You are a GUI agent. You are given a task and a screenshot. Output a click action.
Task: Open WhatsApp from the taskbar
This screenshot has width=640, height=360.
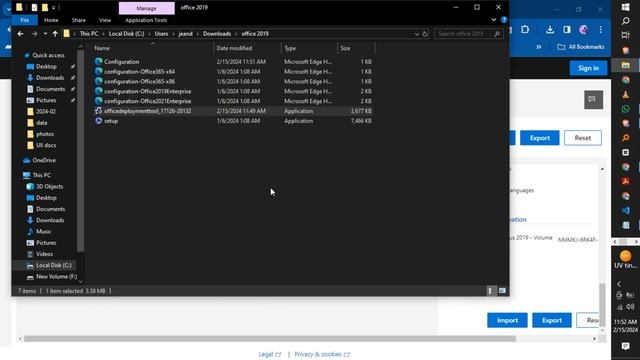coord(625,109)
